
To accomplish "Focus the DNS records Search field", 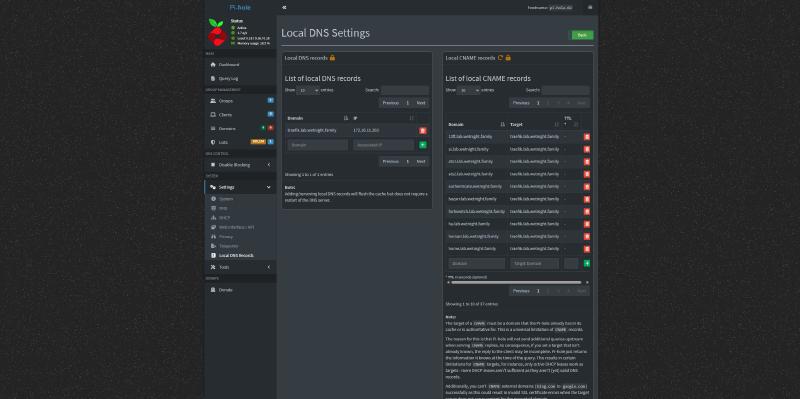I will [x=405, y=90].
